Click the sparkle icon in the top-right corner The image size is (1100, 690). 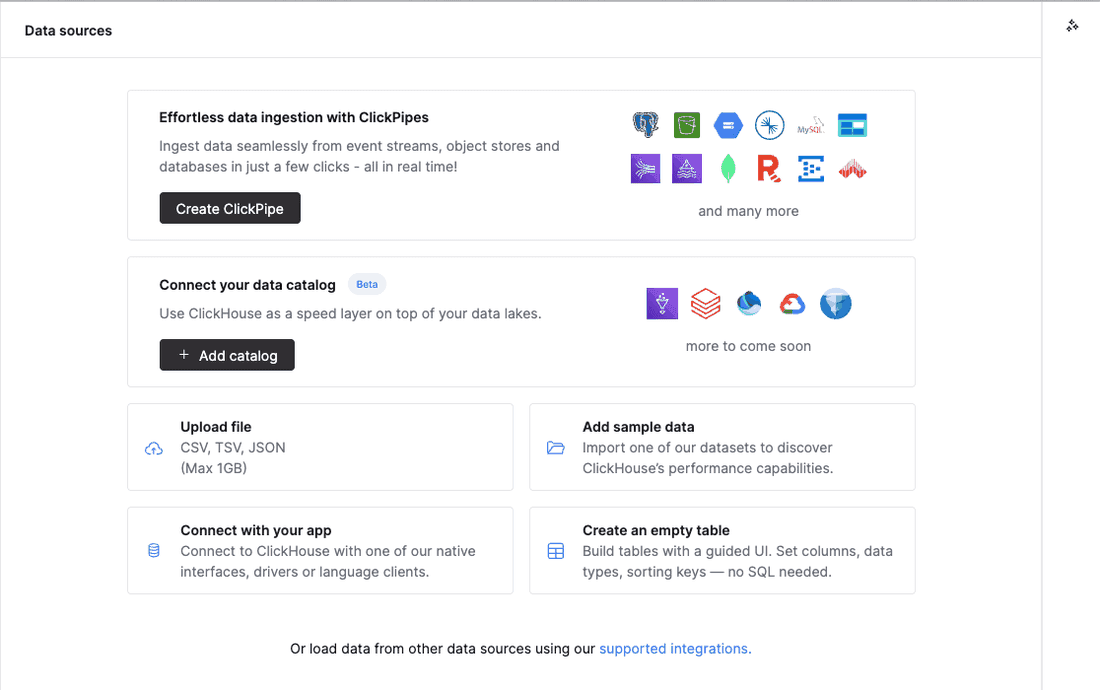tap(1072, 26)
